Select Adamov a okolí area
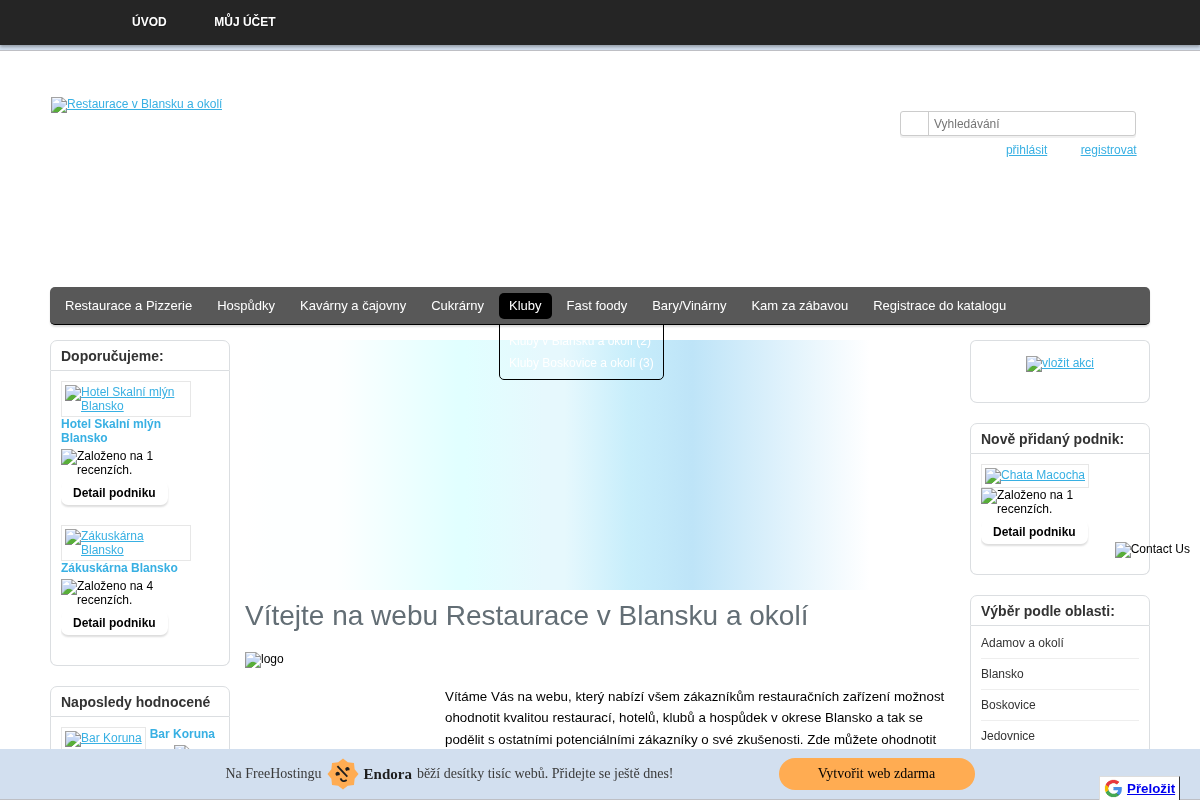Screen dimensions: 1200x800 (x=1060, y=643)
